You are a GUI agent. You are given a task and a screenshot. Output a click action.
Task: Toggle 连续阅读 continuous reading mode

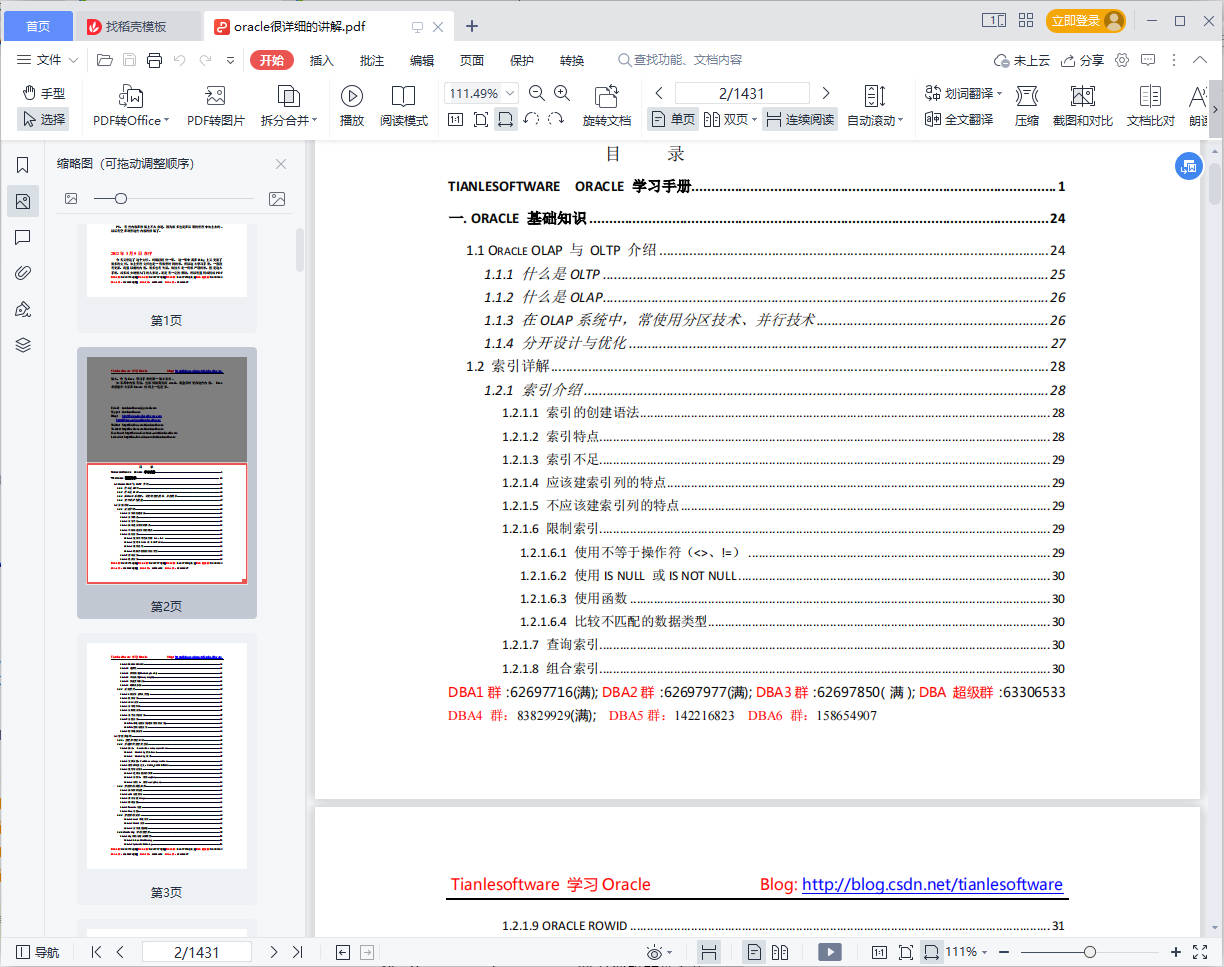pos(799,120)
